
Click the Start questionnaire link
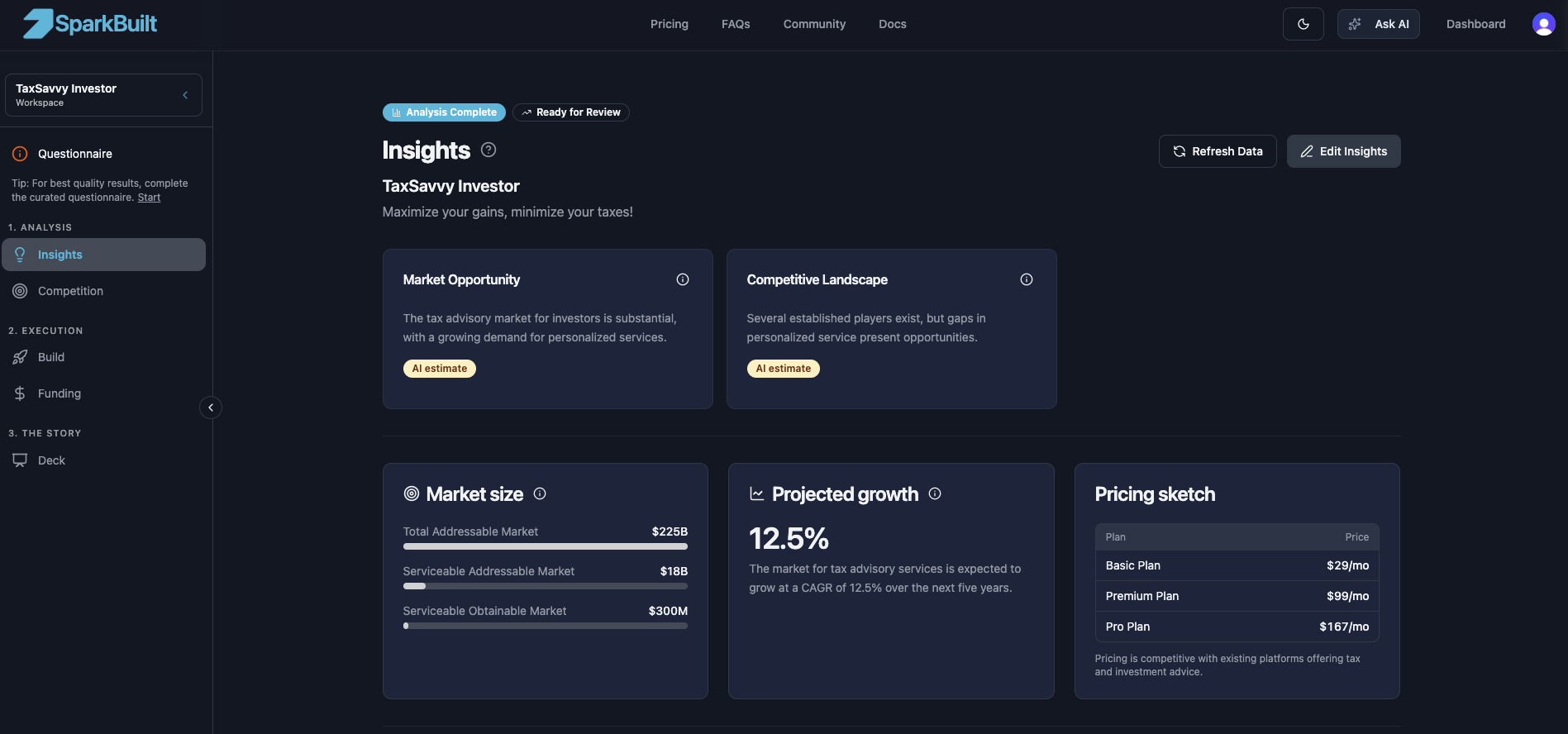(149, 197)
